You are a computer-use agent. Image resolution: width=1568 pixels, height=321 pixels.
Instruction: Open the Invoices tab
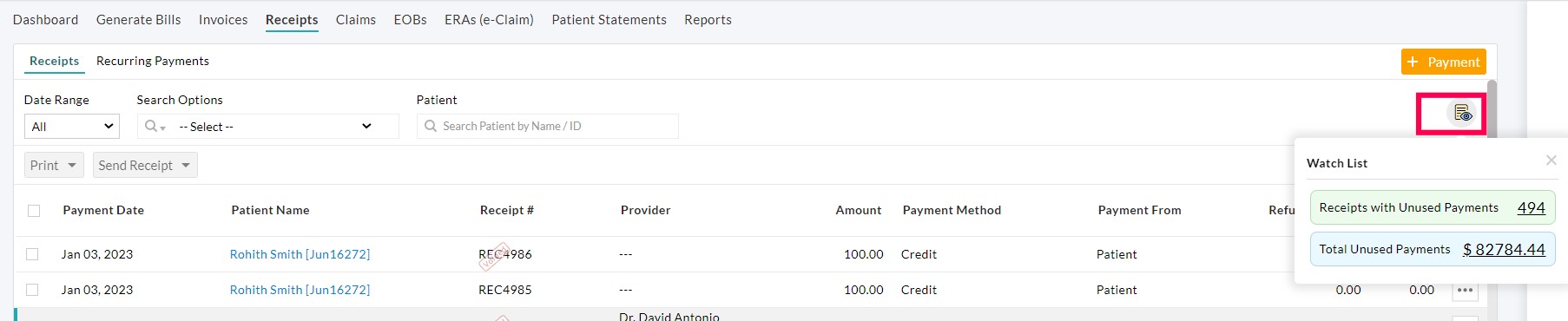pos(223,19)
